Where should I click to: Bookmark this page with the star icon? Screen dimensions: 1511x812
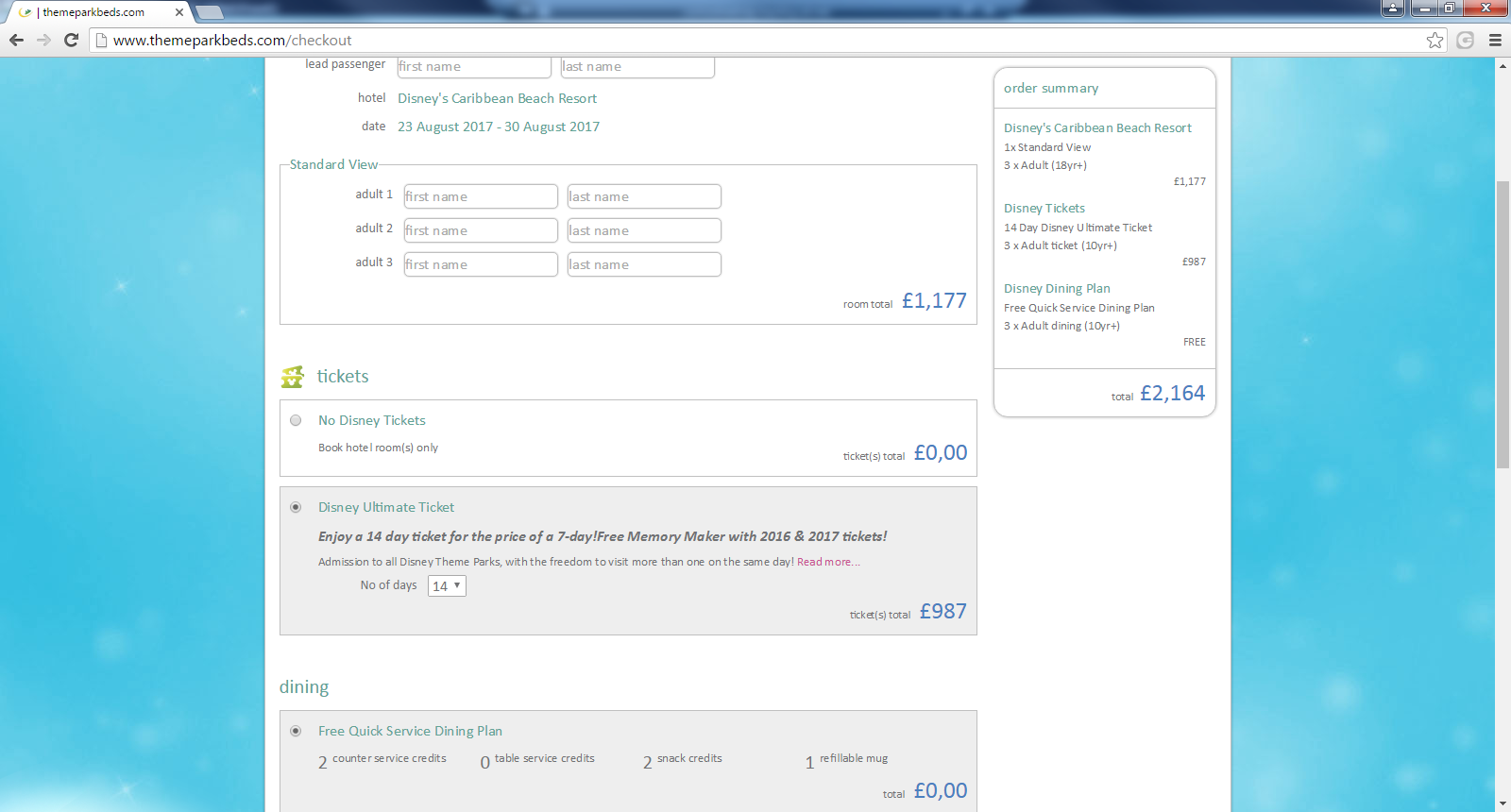coord(1435,40)
